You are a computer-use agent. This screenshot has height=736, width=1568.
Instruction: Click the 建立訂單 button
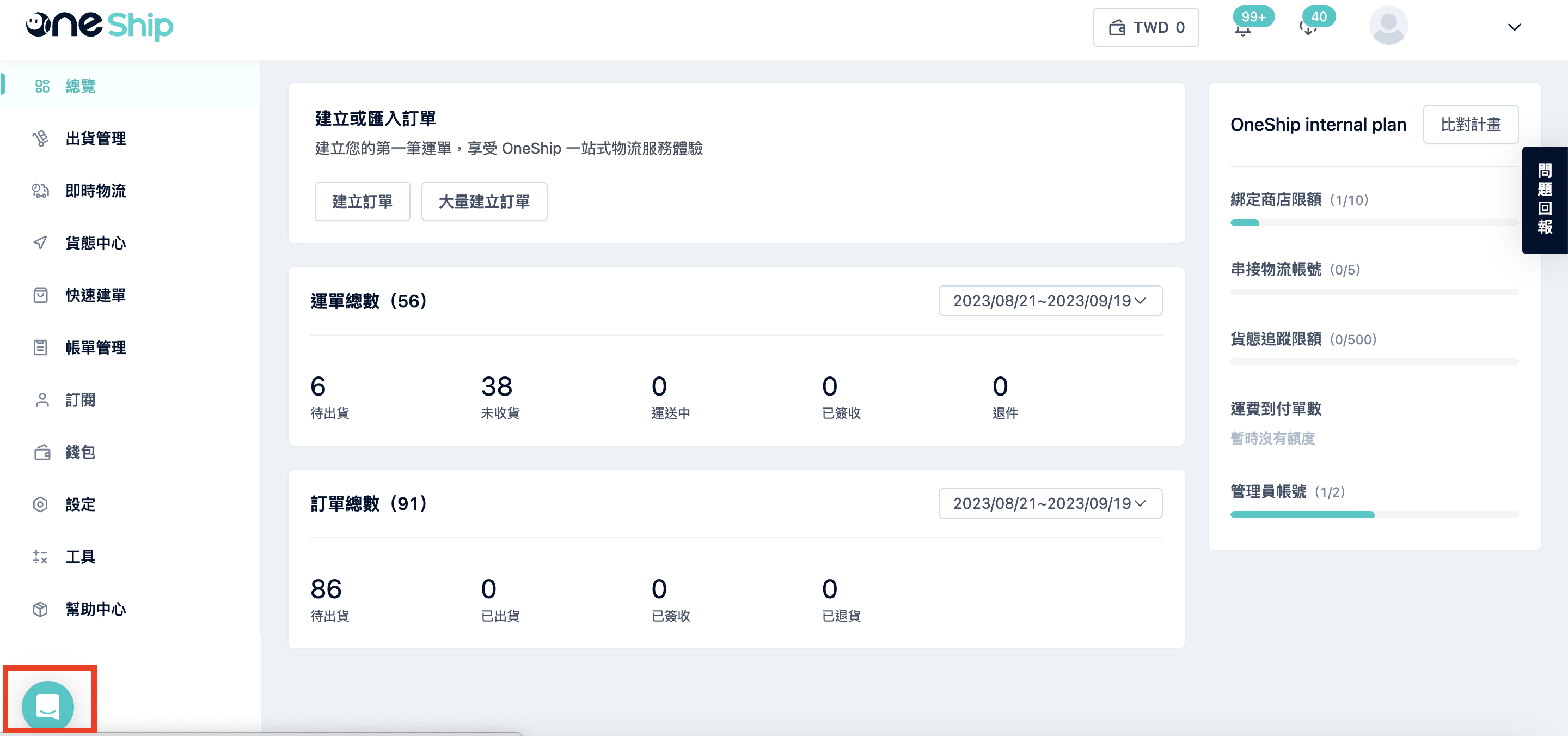point(362,201)
